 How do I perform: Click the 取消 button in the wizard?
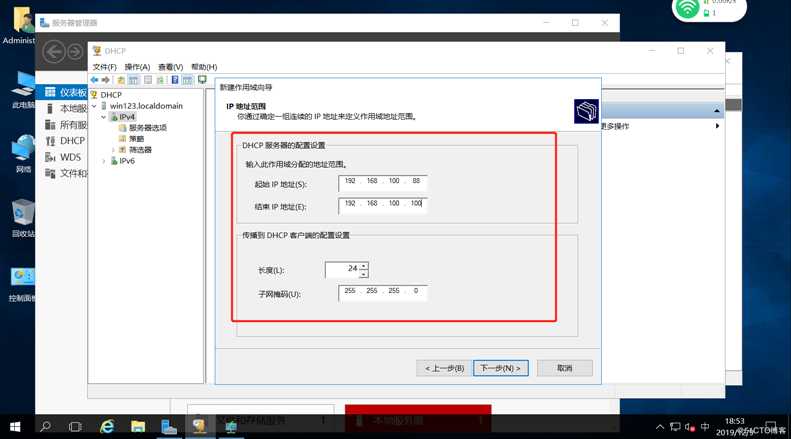pos(564,368)
